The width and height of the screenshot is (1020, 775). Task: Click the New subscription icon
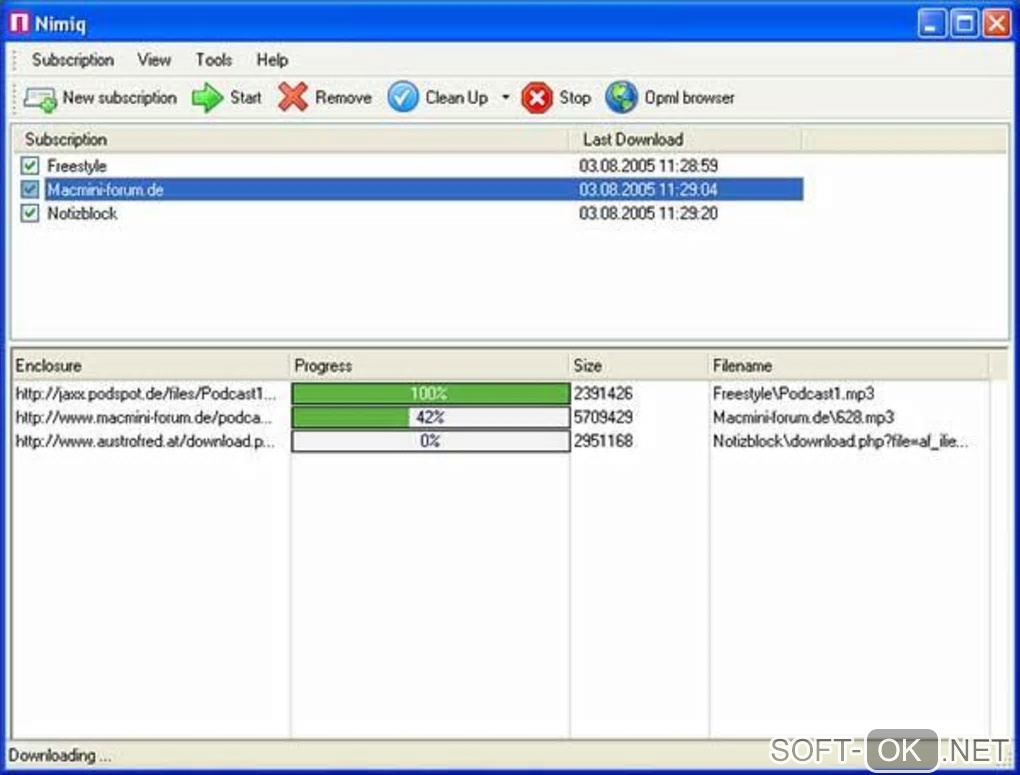point(40,98)
